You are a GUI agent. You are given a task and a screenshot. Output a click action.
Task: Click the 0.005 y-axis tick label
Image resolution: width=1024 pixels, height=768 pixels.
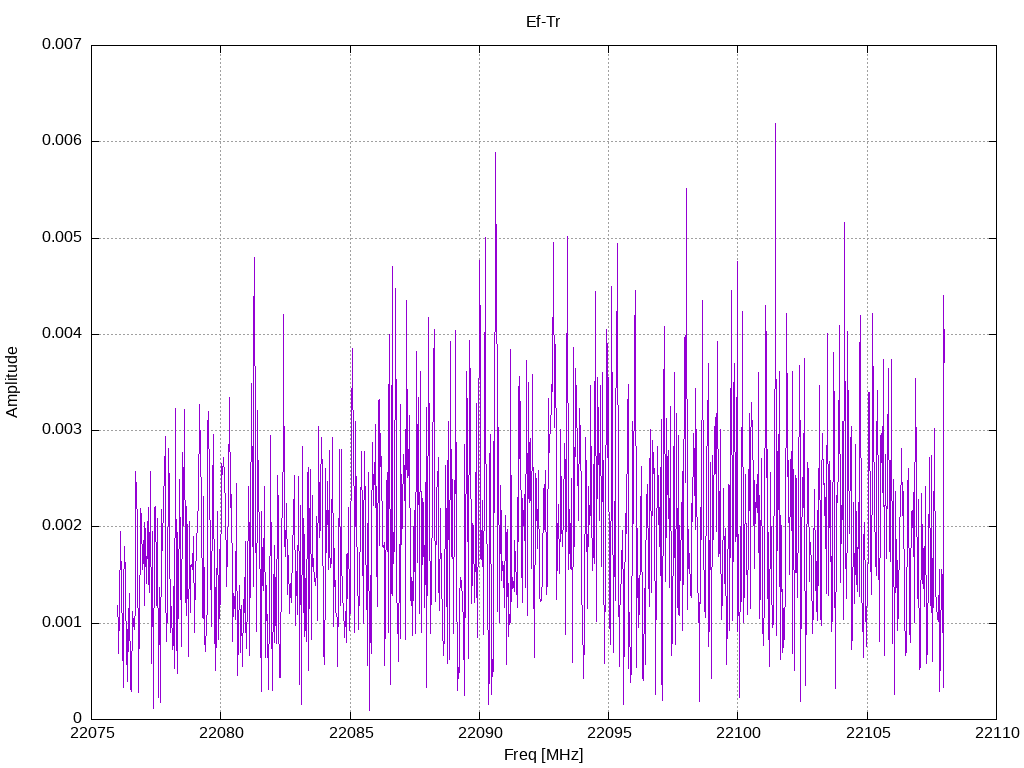[62, 237]
